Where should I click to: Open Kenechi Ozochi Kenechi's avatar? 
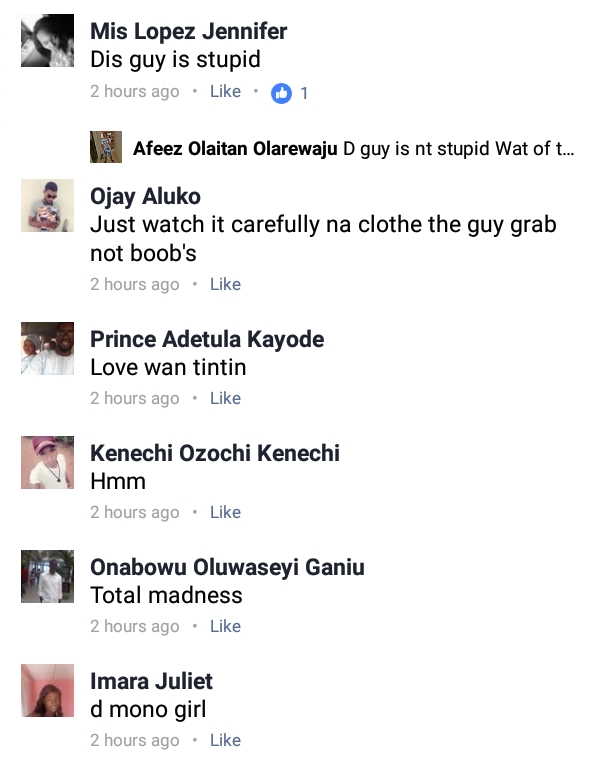[x=47, y=462]
